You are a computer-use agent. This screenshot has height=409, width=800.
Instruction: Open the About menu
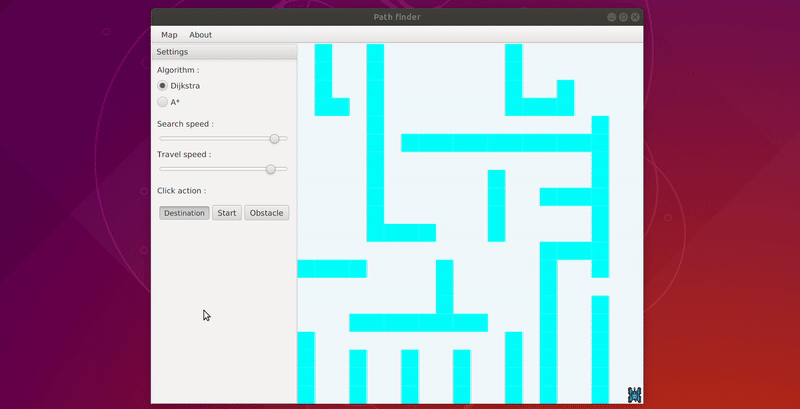pos(201,35)
